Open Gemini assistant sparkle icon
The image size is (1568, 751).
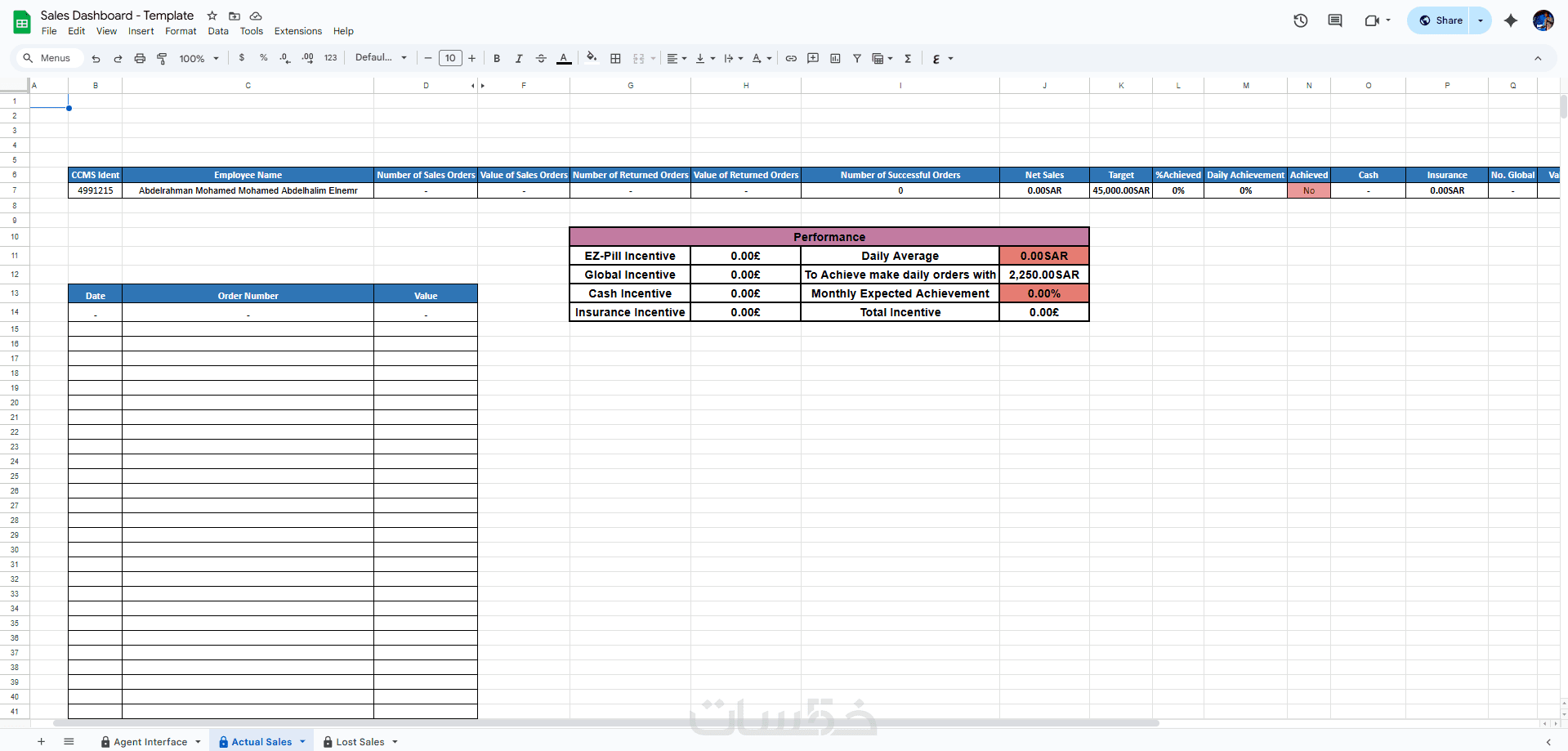(x=1511, y=20)
